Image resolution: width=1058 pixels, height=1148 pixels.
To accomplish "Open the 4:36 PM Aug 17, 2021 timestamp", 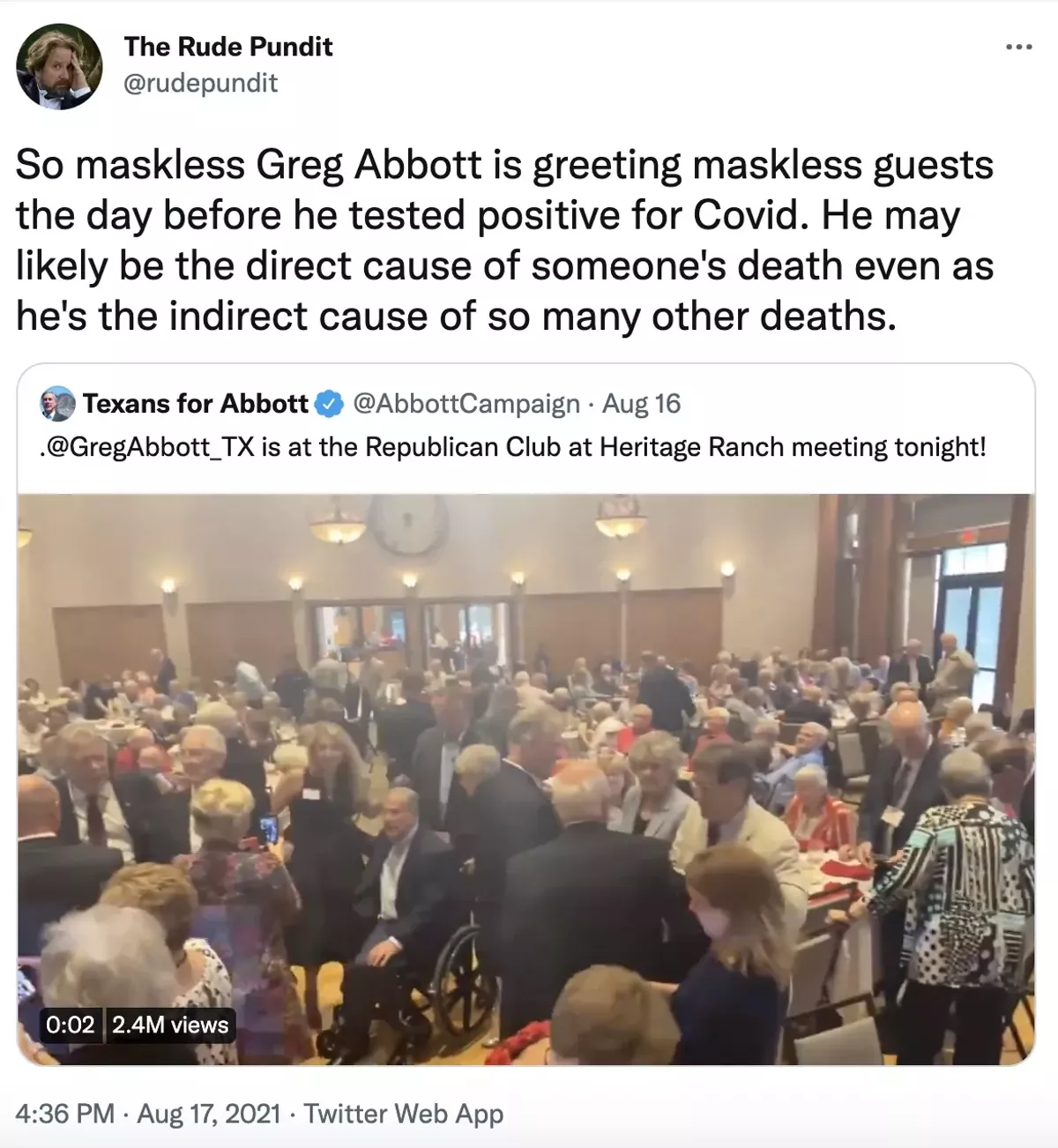I will point(148,1114).
